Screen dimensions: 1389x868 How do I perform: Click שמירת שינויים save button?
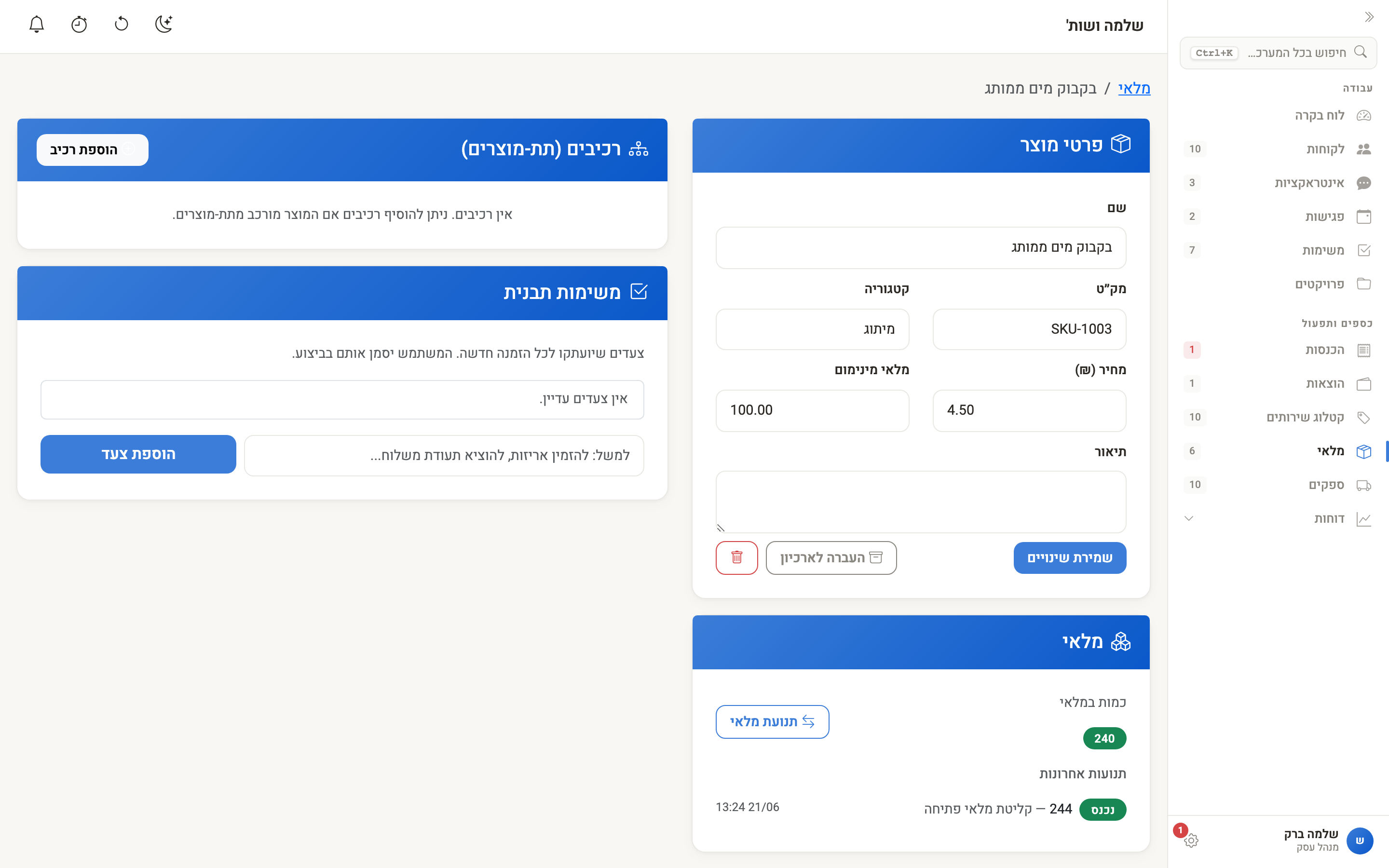coord(1070,557)
